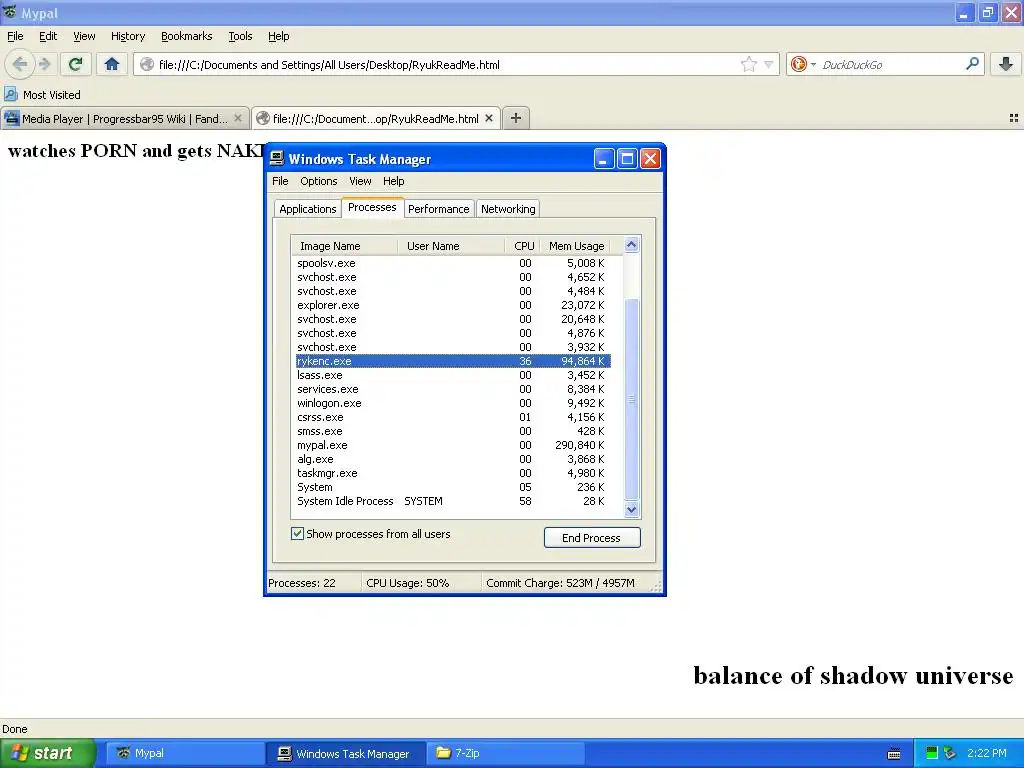This screenshot has width=1024, height=768.
Task: Open the tab groups icon at right
Action: click(x=1014, y=118)
